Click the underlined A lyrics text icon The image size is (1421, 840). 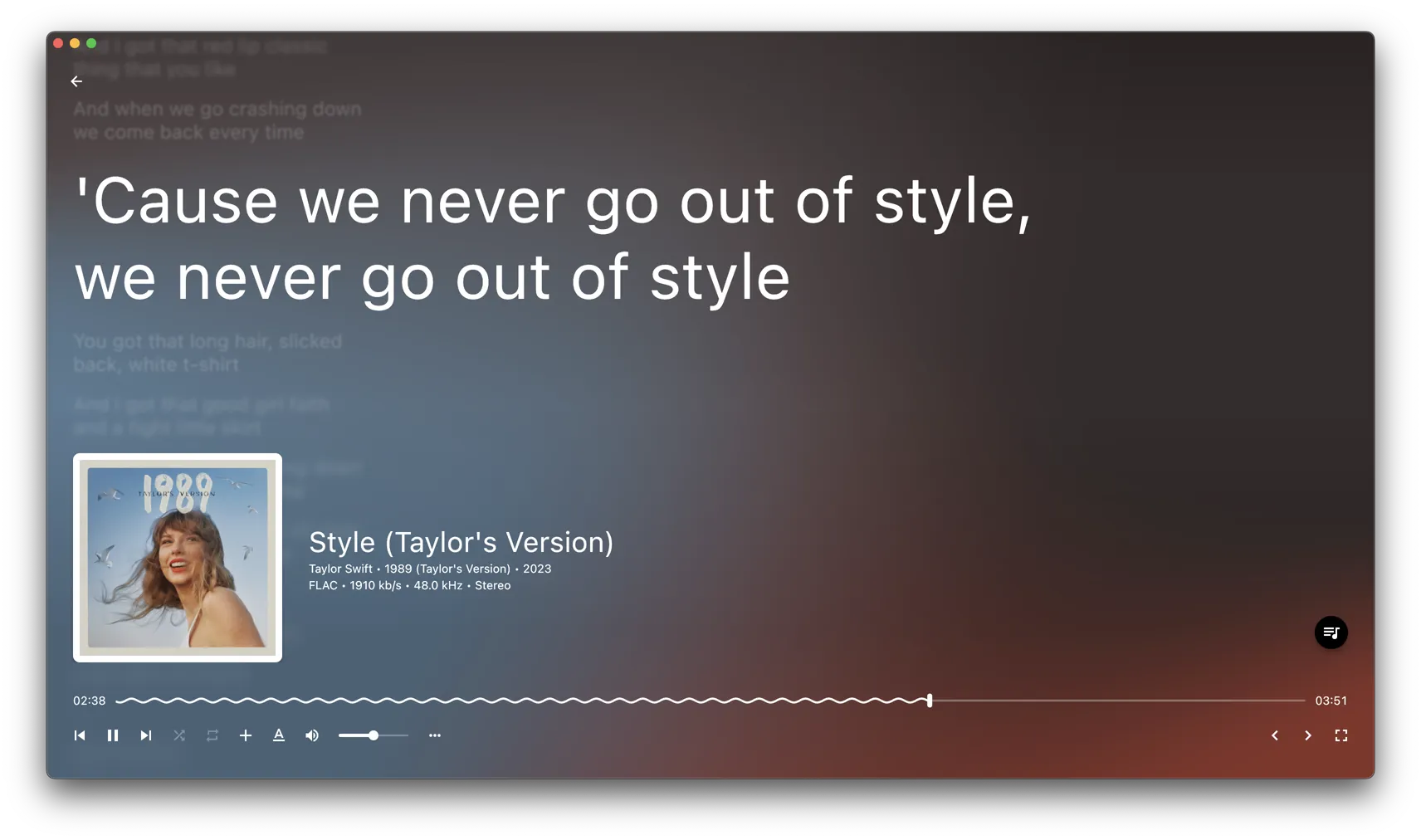click(279, 735)
